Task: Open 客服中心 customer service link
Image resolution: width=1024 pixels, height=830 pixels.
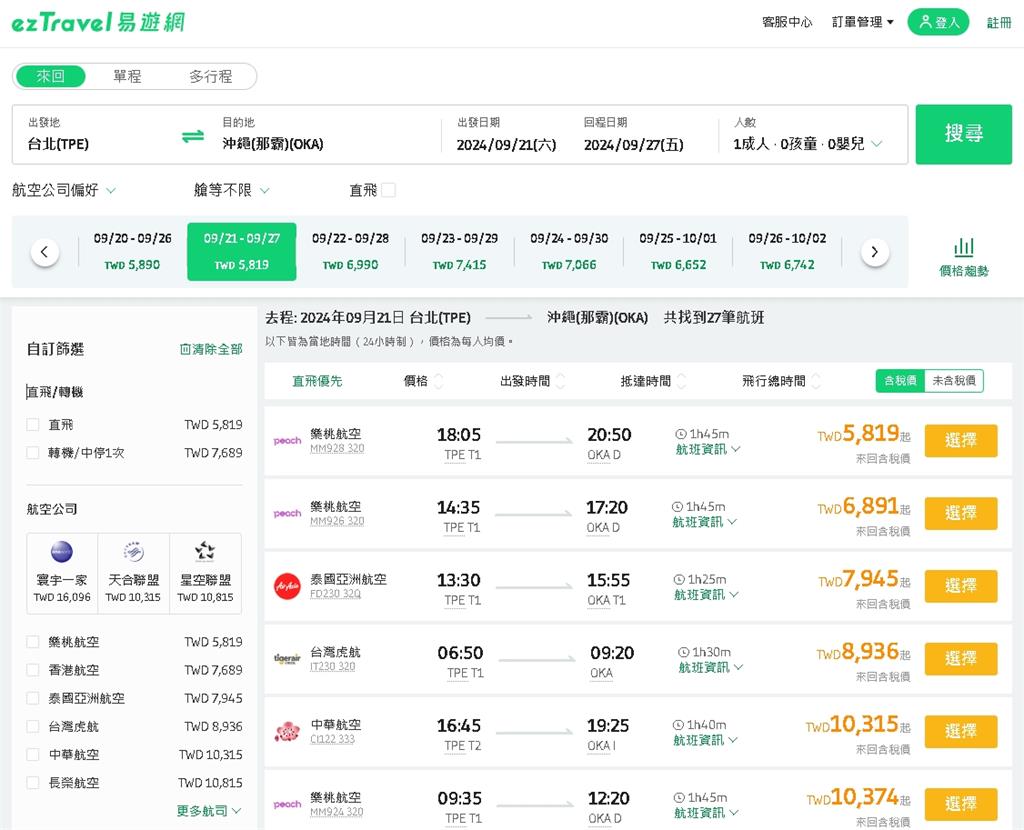Action: [787, 22]
